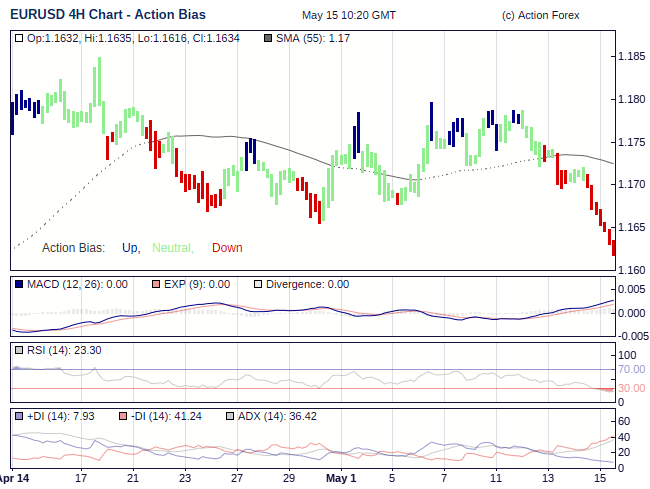Click the '7' date axis label

click(x=444, y=478)
